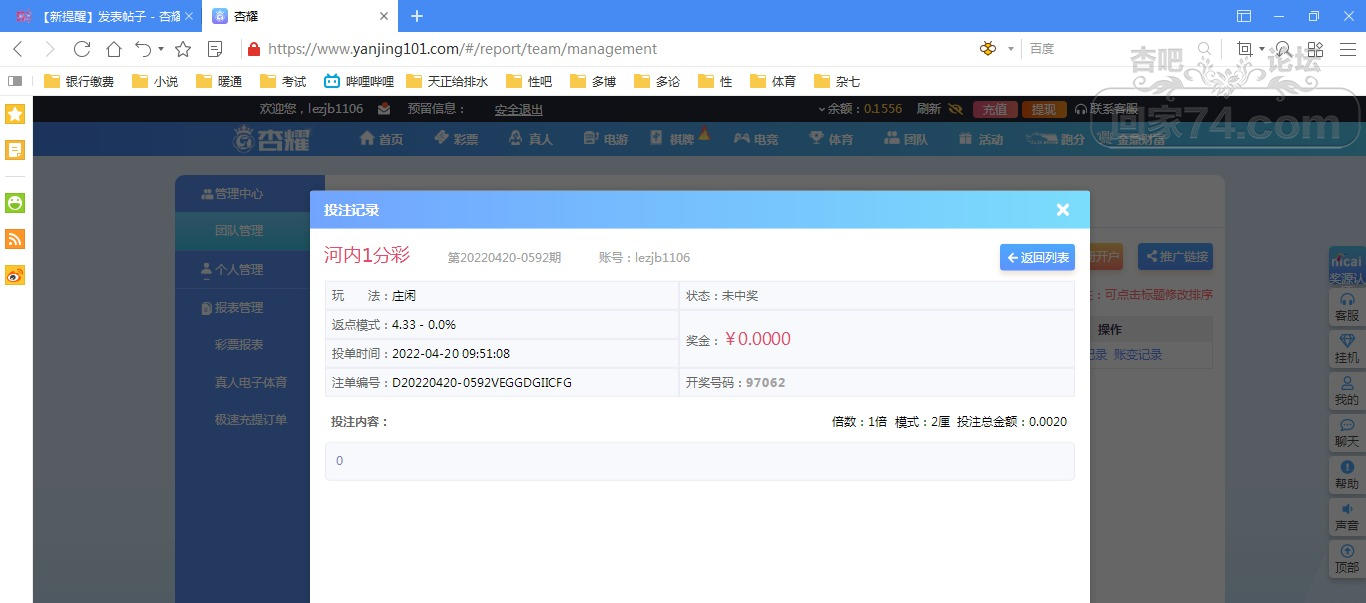Open 电游 in site navigation

coord(606,139)
